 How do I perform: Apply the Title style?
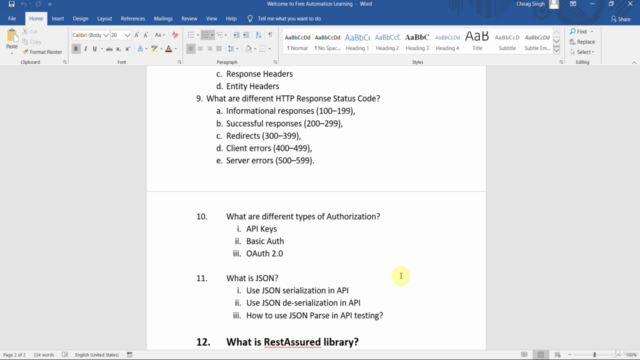click(x=477, y=42)
